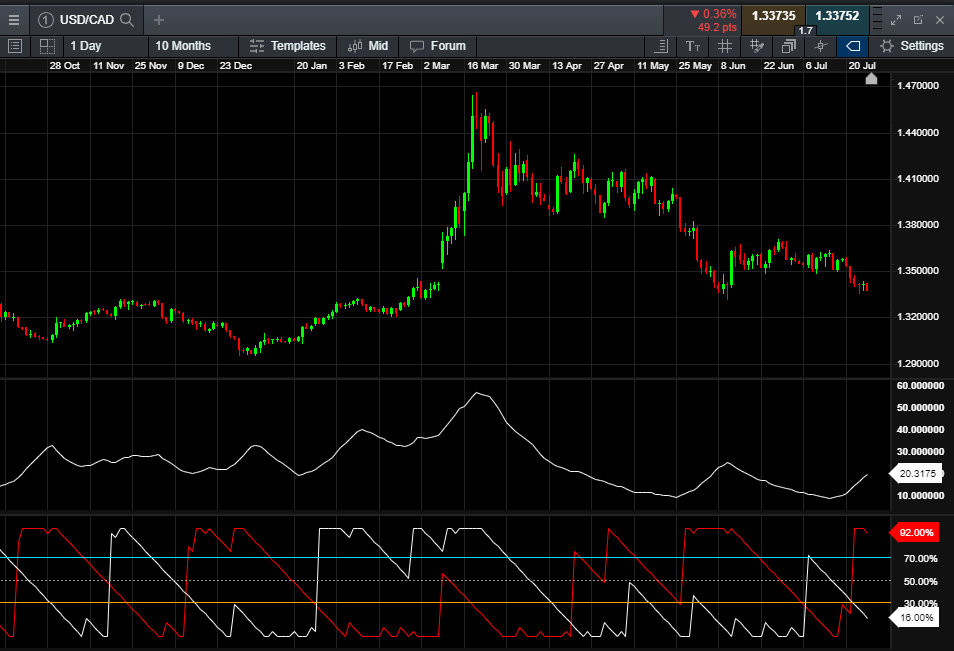Click the 20 Jul date label
The image size is (954, 651).
click(x=862, y=66)
